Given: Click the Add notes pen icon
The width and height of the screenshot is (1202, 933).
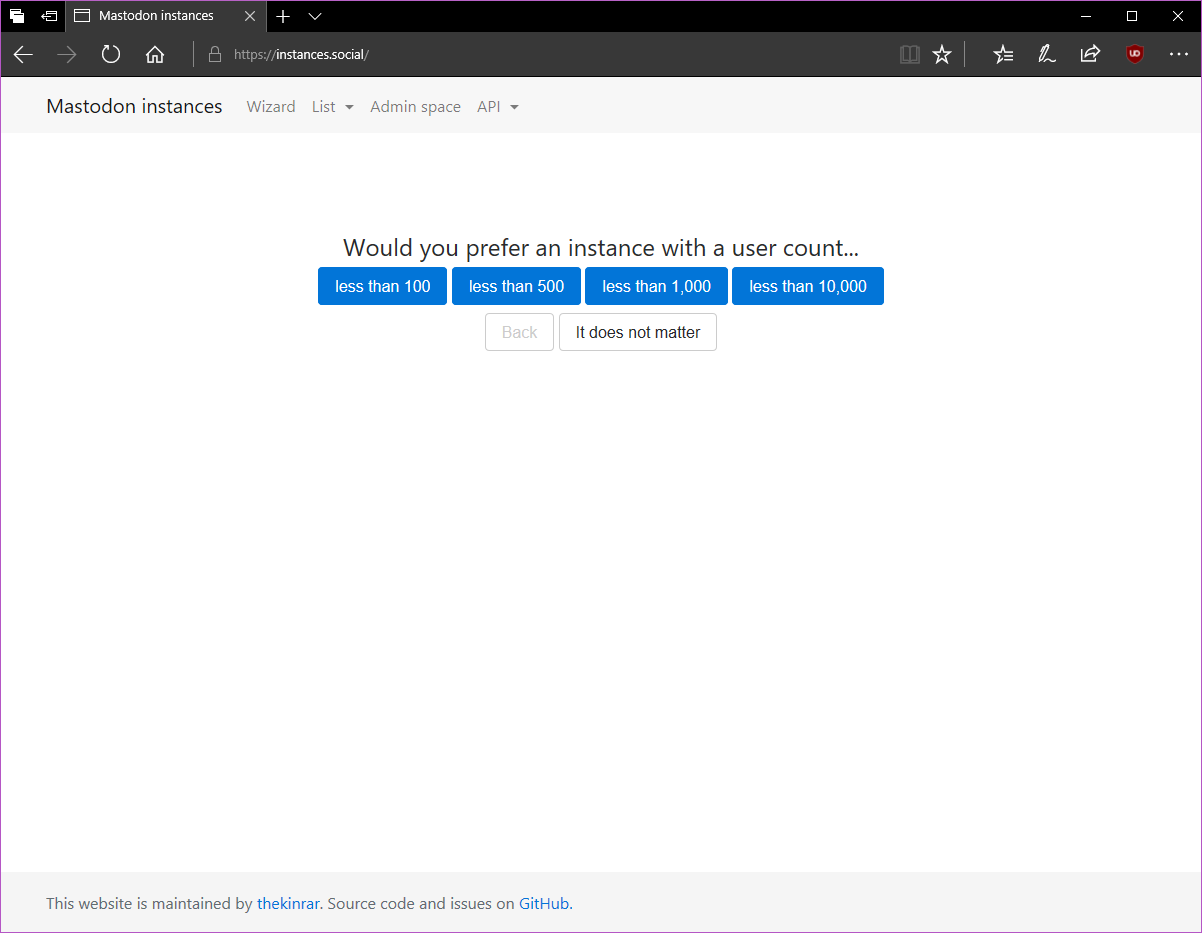Looking at the screenshot, I should (1046, 55).
